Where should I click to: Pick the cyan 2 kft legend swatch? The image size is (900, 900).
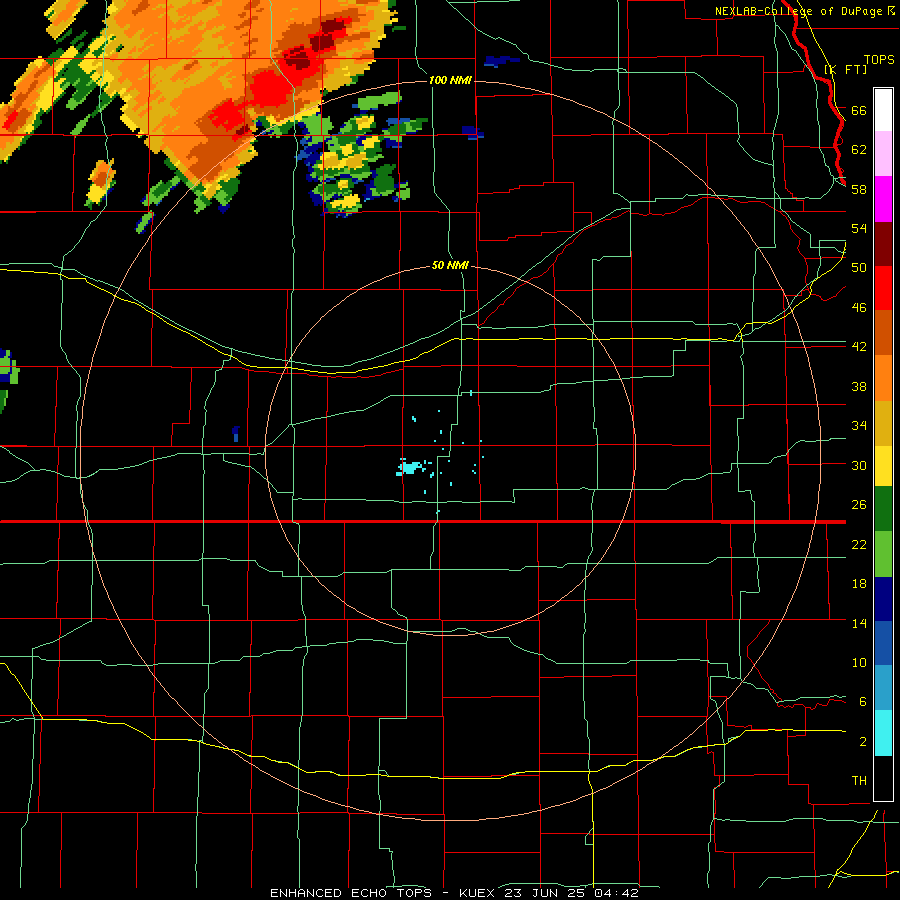pyautogui.click(x=883, y=733)
